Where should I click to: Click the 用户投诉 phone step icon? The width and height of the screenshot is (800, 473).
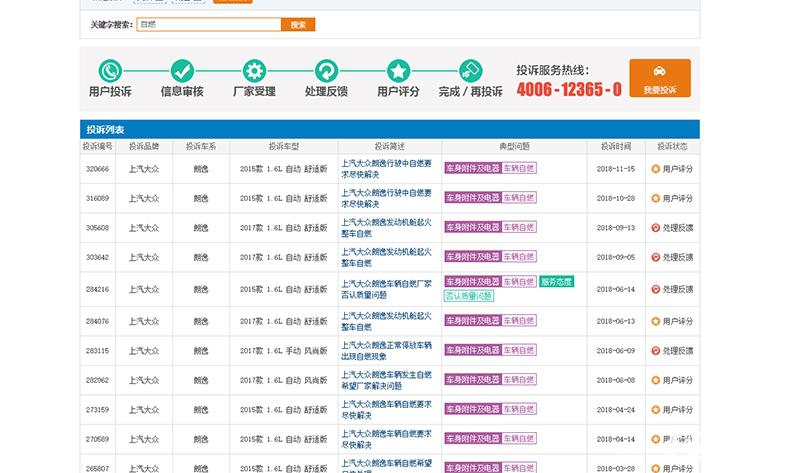[109, 71]
